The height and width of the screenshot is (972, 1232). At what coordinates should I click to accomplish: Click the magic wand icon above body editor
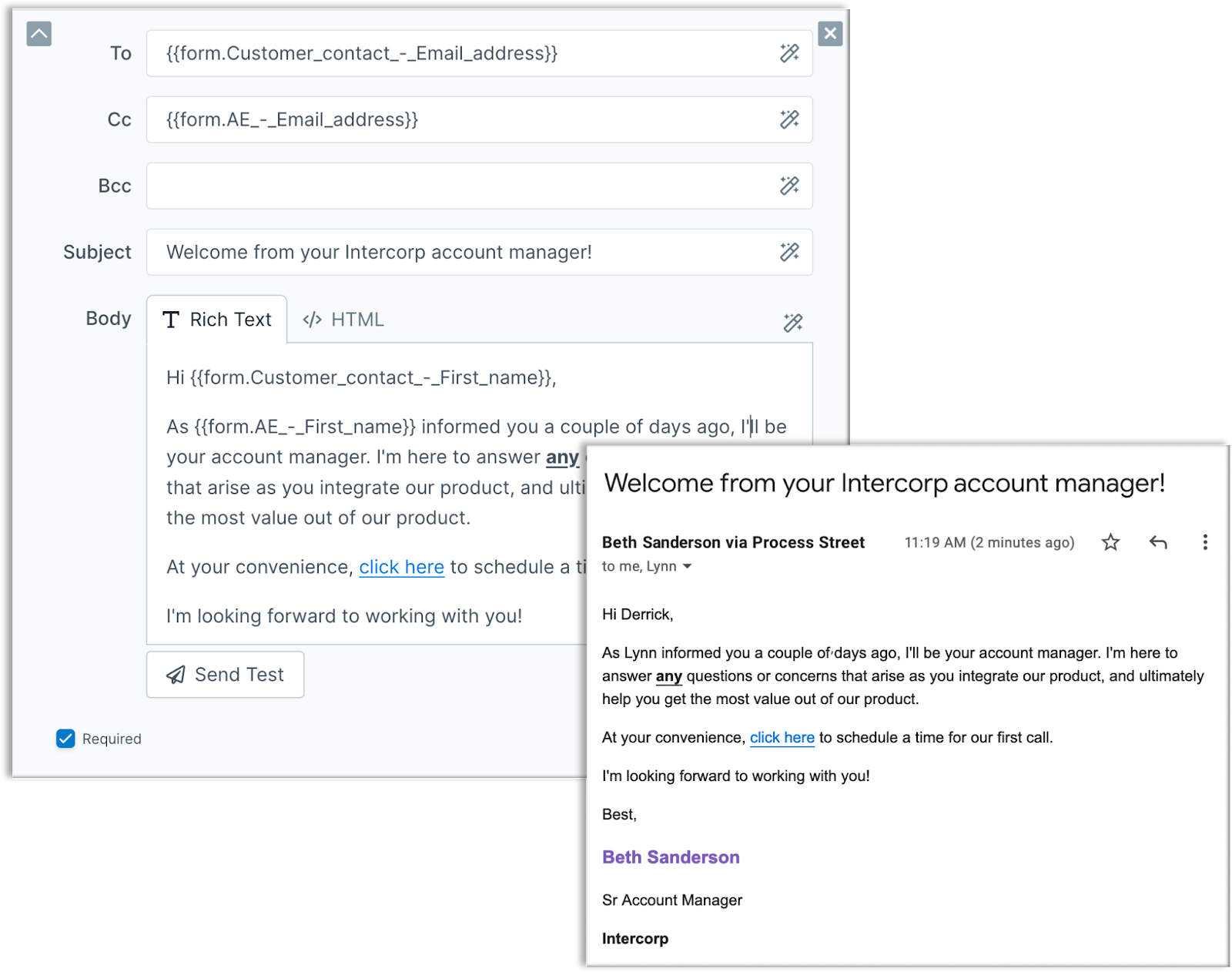point(792,323)
